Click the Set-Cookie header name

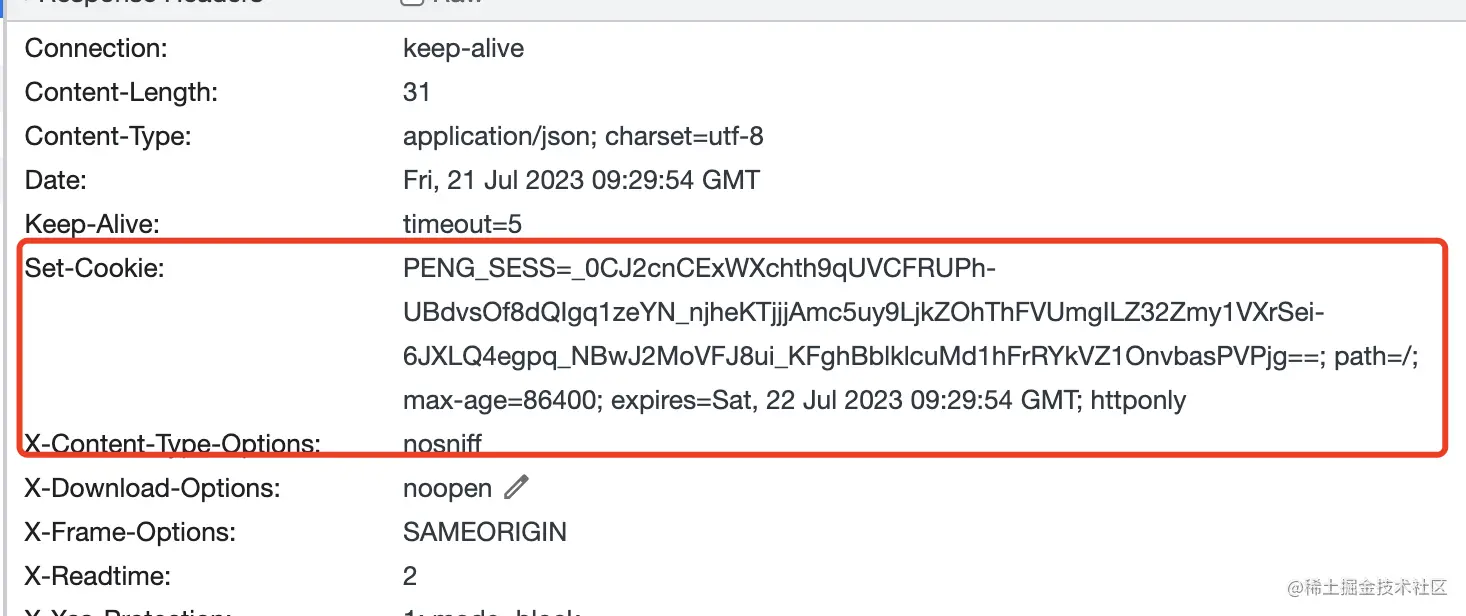94,268
